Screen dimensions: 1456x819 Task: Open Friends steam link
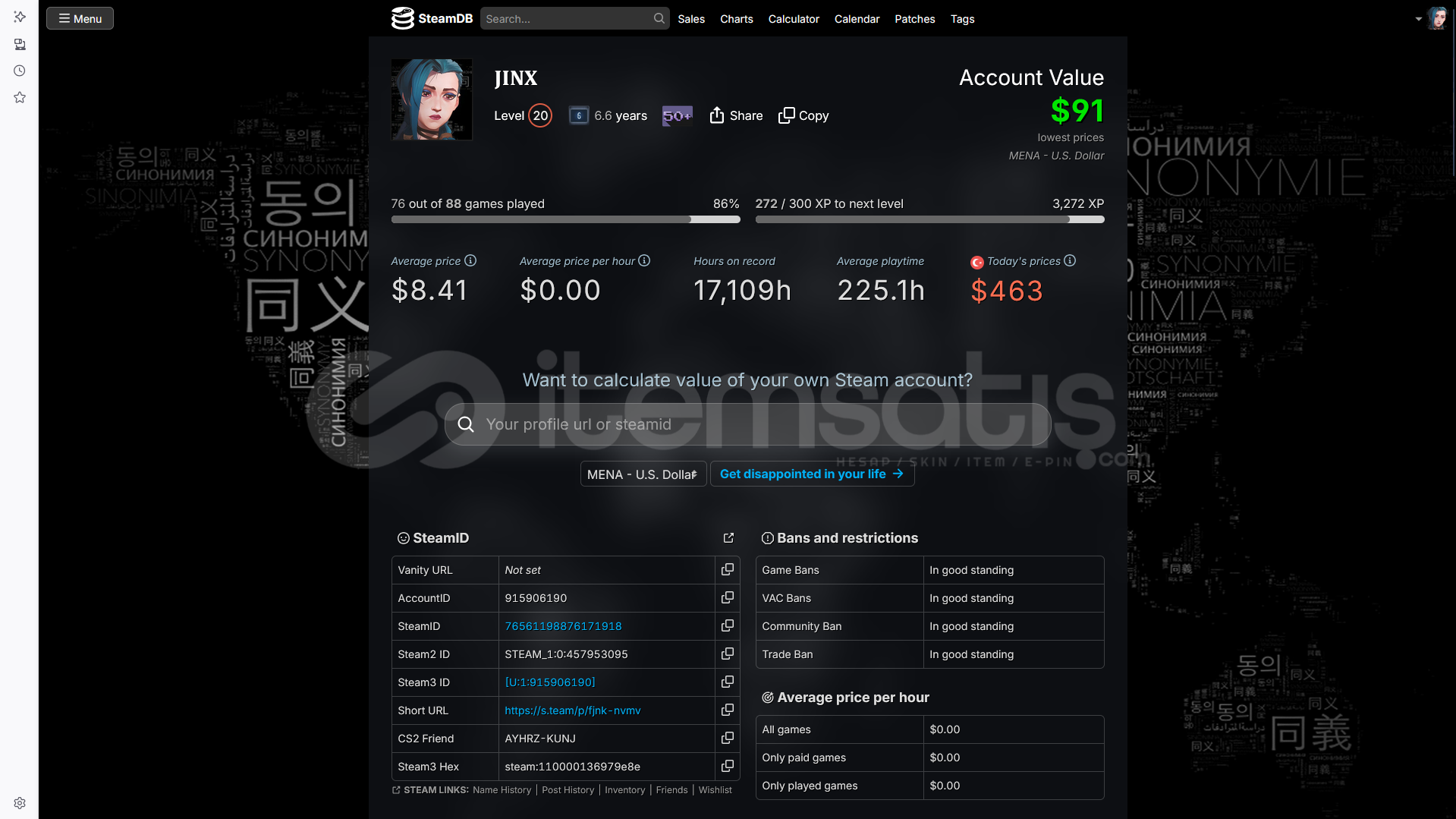tap(671, 790)
